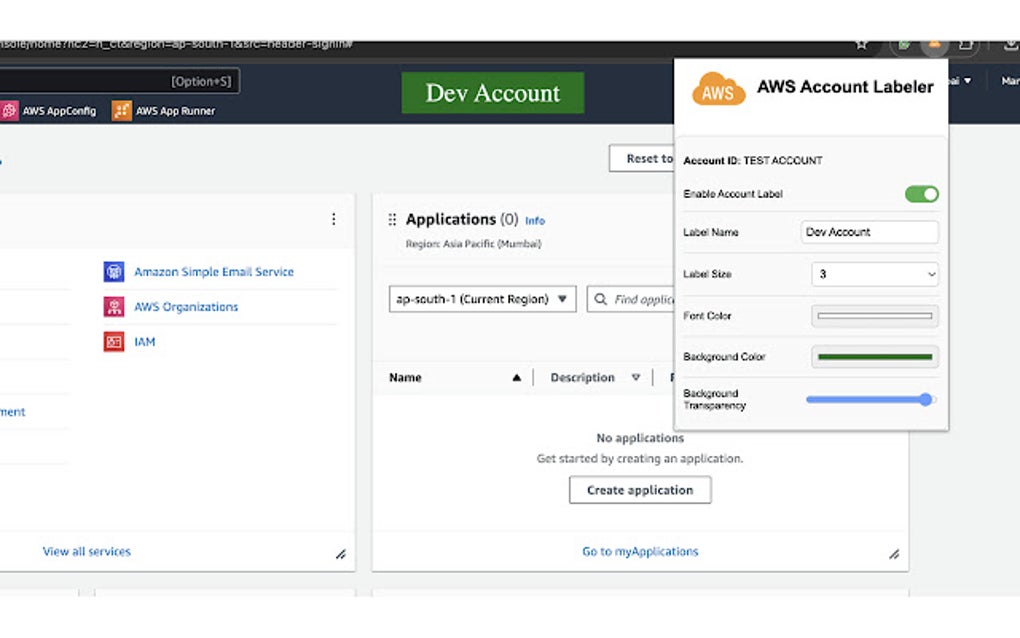Click the Description column sort control
Viewport: 1020px width, 638px height.
pyautogui.click(x=637, y=377)
